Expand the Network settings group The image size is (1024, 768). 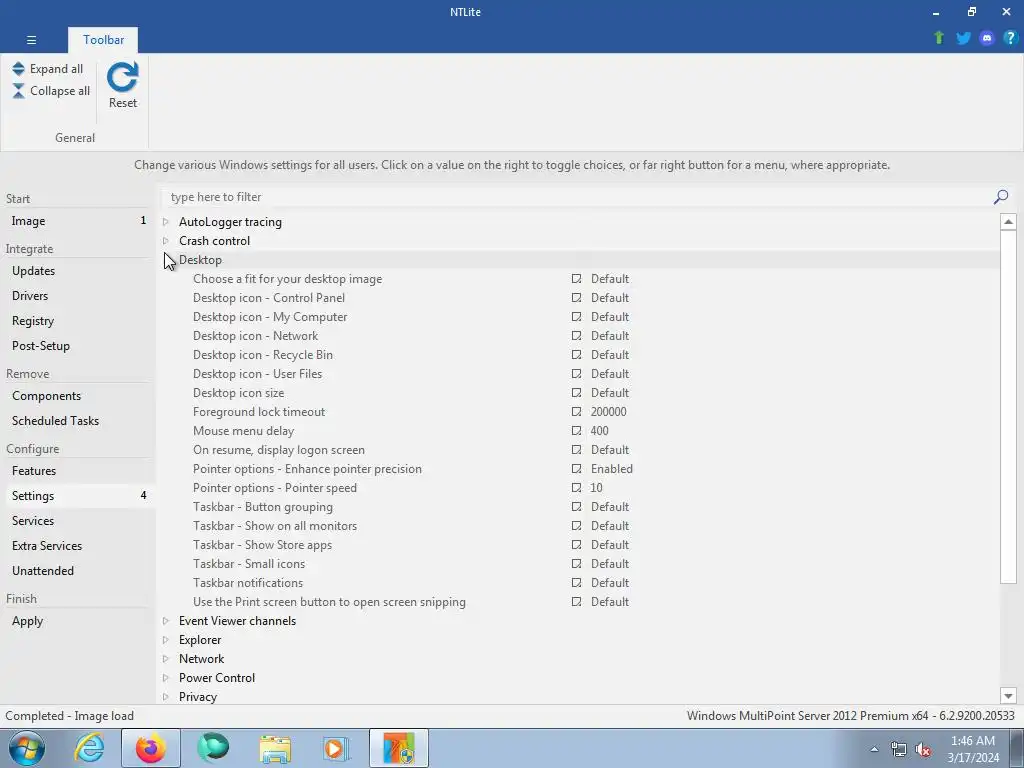point(166,659)
